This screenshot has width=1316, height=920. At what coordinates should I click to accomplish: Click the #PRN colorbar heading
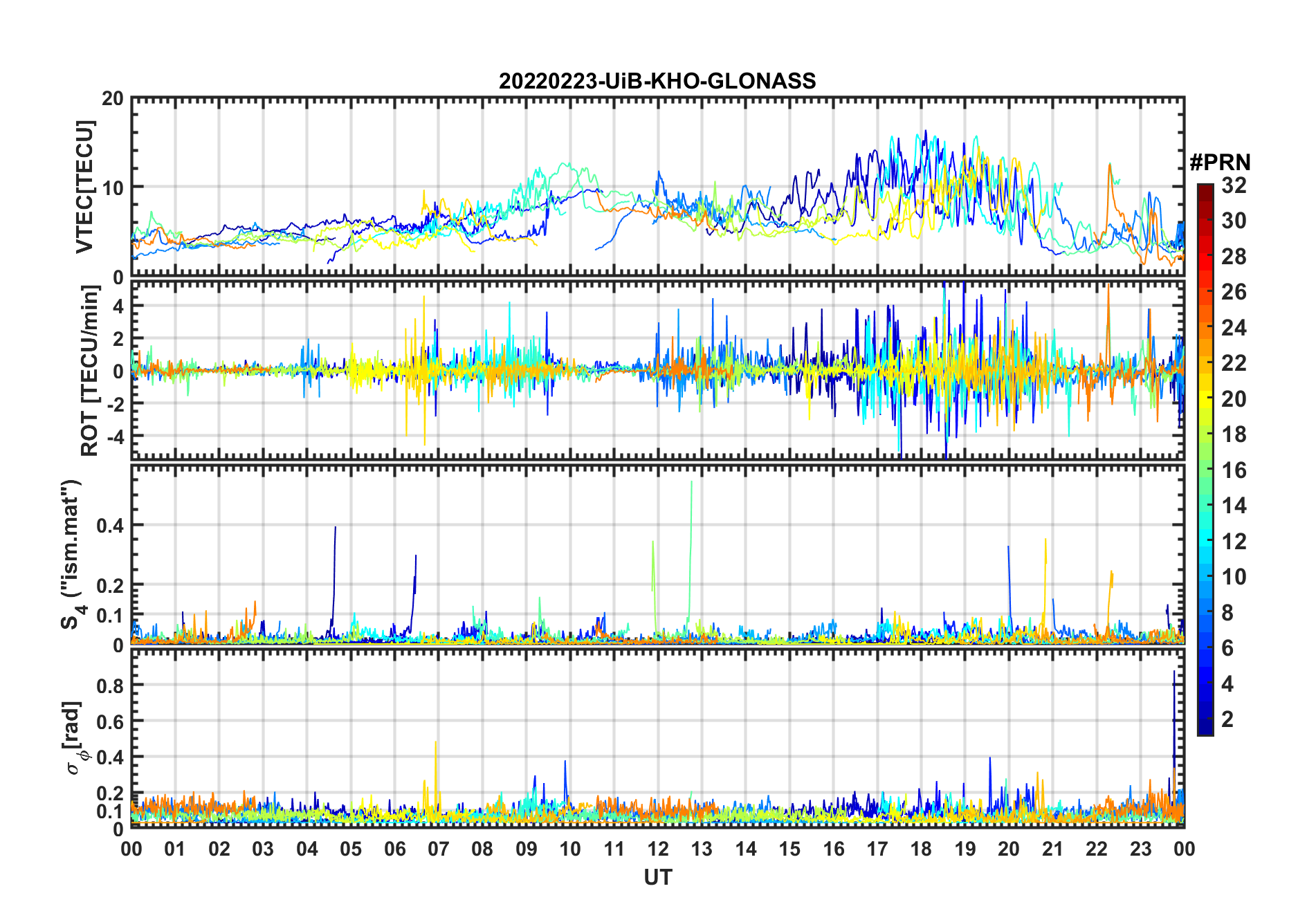click(x=1220, y=163)
